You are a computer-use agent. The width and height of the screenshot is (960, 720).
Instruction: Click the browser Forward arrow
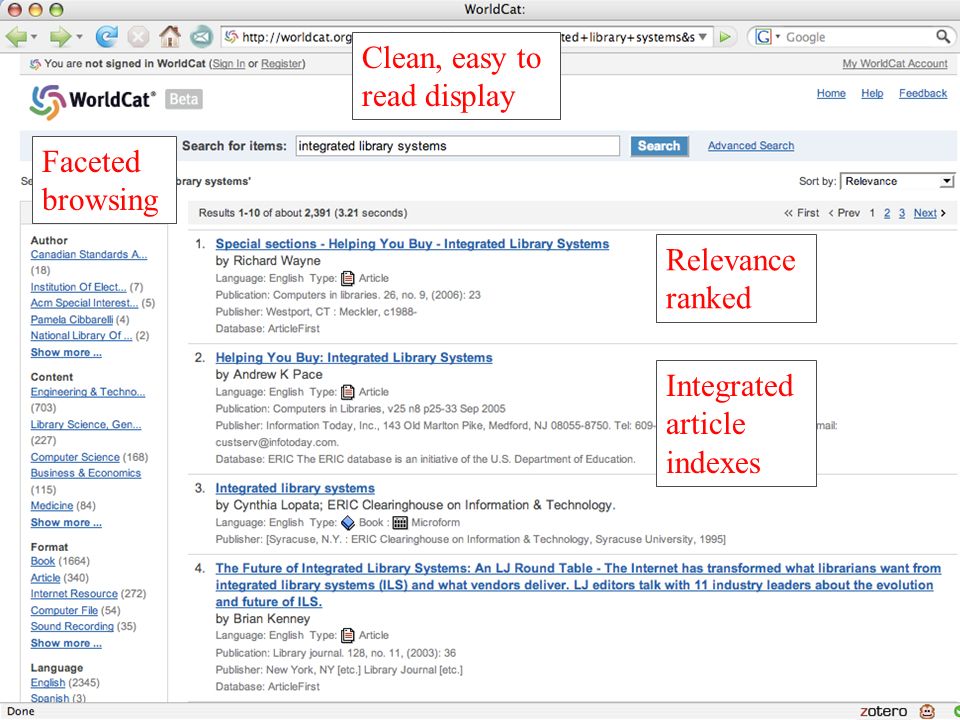click(60, 37)
